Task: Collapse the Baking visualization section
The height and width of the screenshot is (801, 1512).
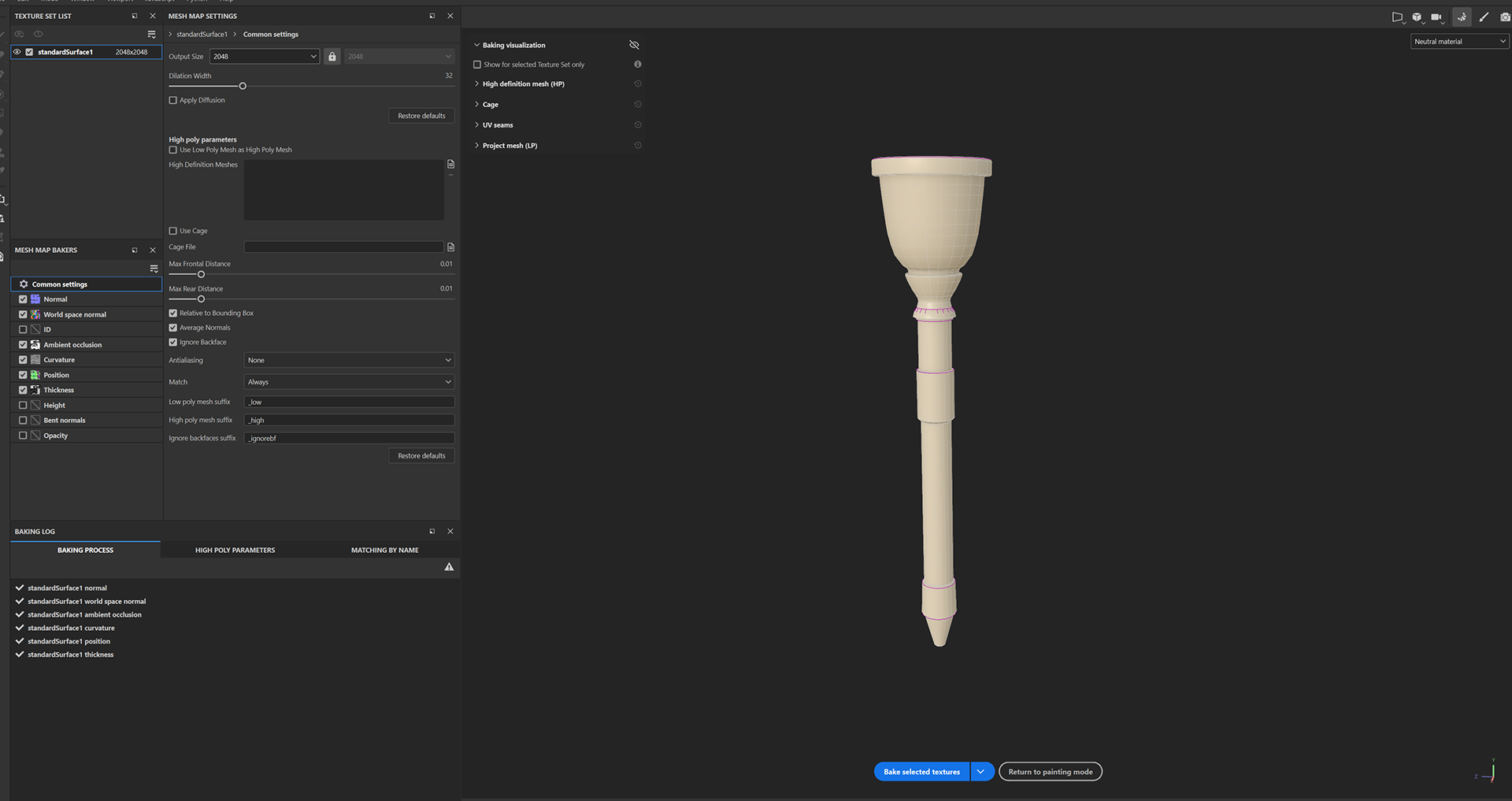Action: coord(476,45)
